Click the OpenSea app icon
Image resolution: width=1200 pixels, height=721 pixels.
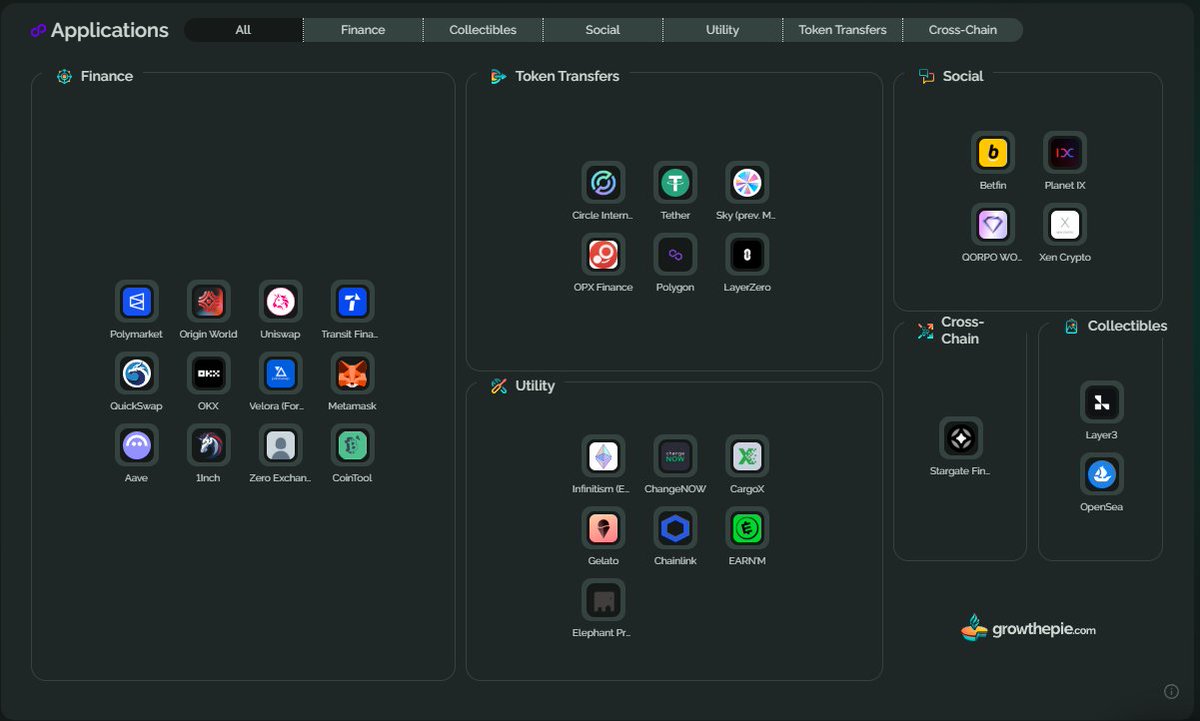(1102, 474)
